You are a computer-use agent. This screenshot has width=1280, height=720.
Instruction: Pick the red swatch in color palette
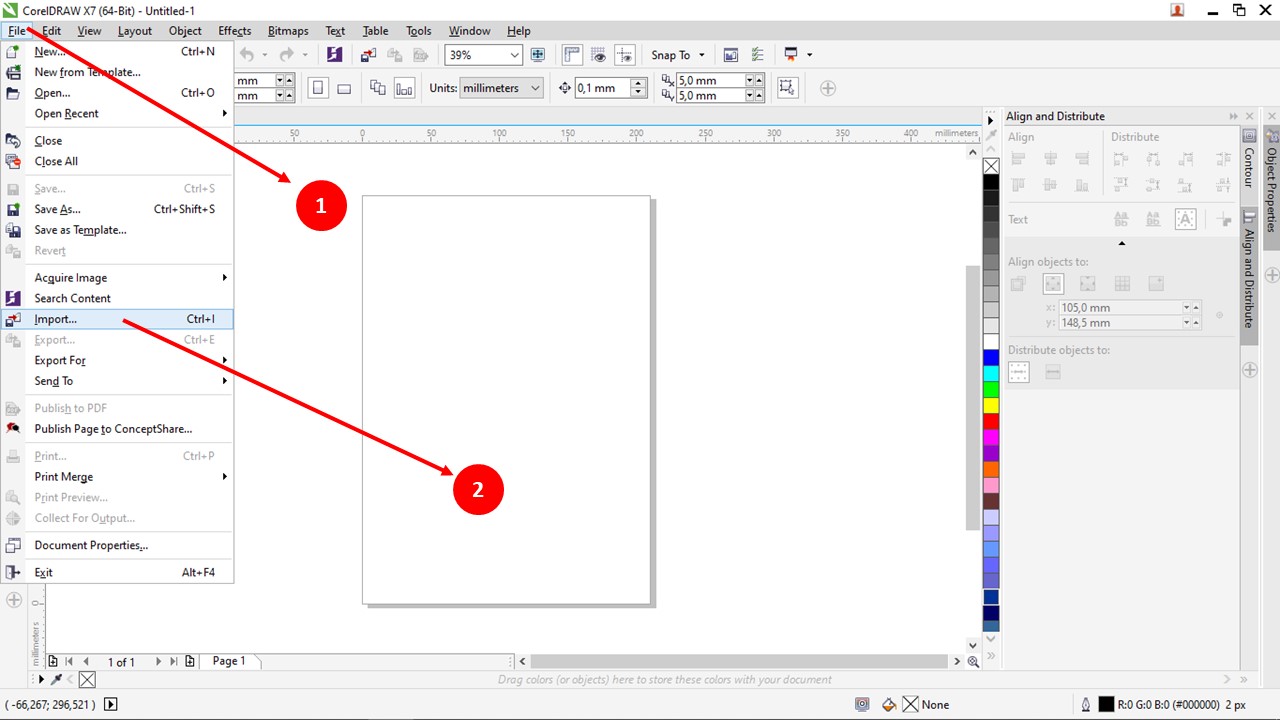[991, 422]
